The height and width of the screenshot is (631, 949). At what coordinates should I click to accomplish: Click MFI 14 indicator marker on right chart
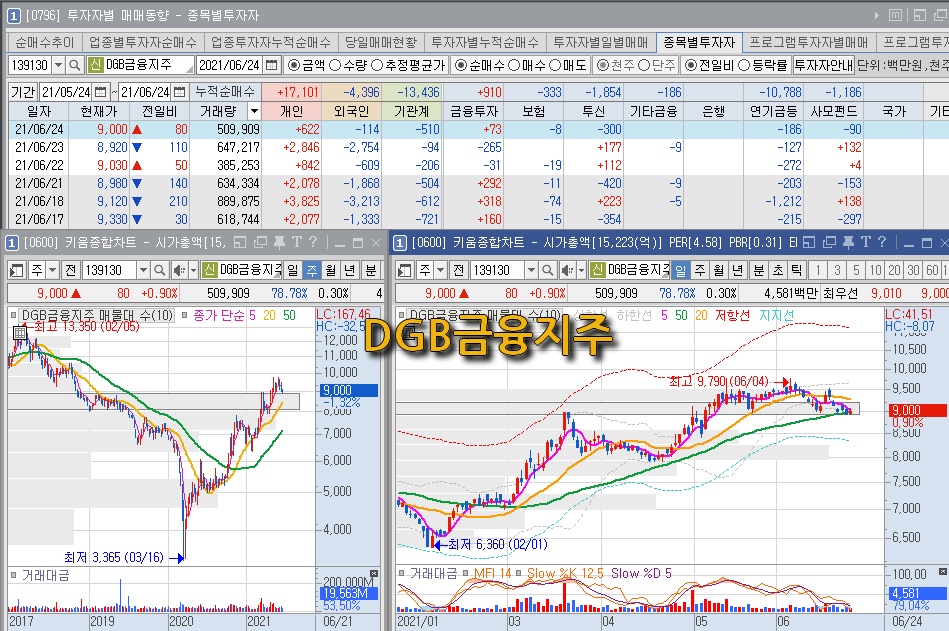point(465,573)
